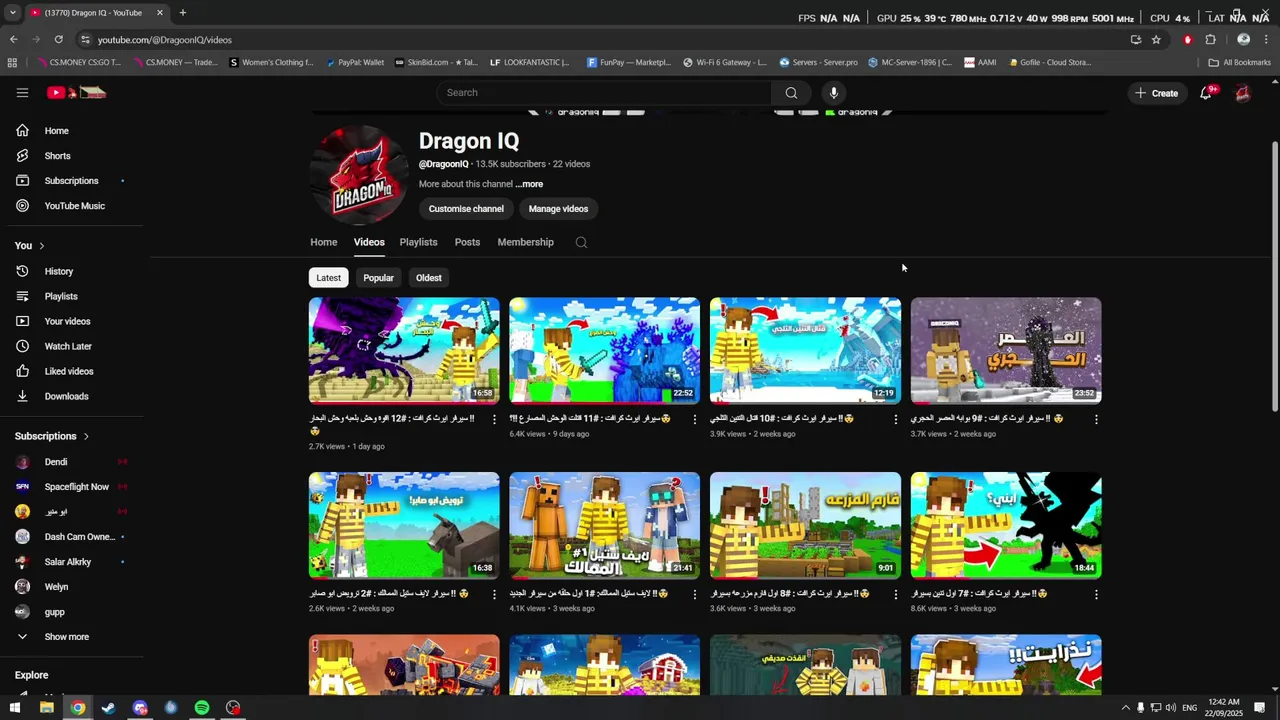Open the account avatar menu
Image resolution: width=1280 pixels, height=720 pixels.
[x=1243, y=93]
